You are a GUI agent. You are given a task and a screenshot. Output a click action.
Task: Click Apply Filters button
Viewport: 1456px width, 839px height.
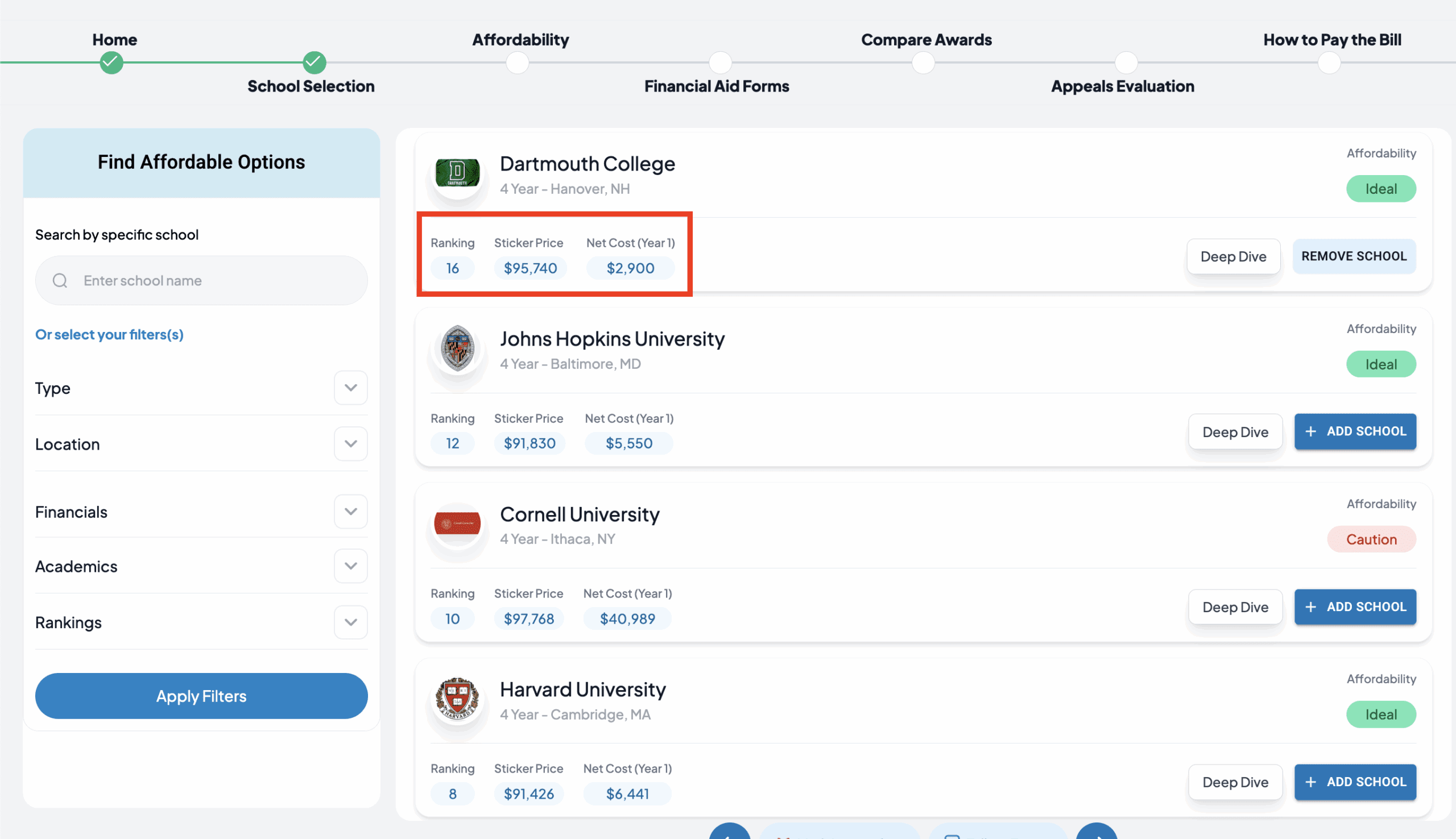click(x=201, y=696)
